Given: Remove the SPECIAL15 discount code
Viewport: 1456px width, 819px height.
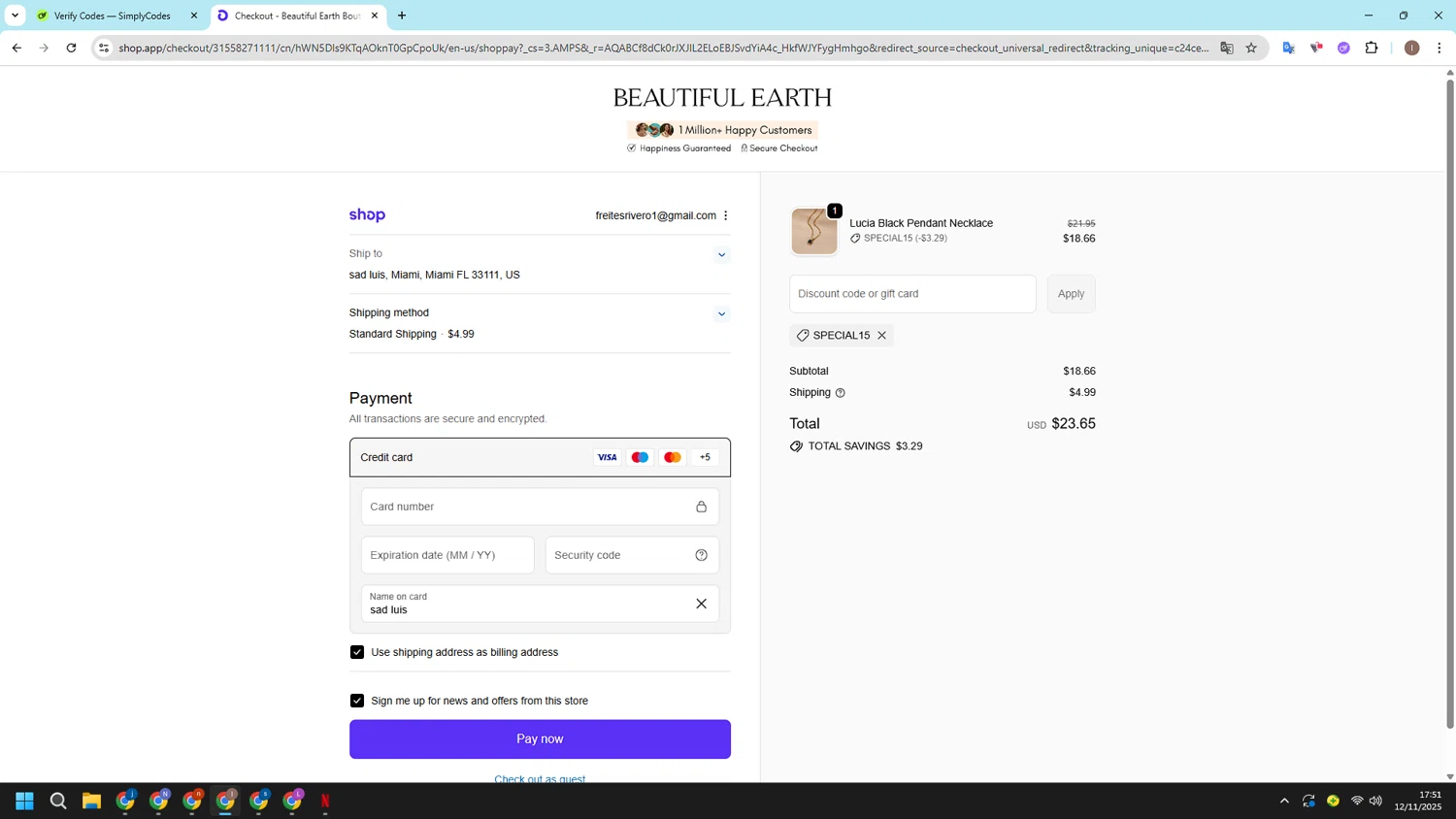Looking at the screenshot, I should point(881,336).
